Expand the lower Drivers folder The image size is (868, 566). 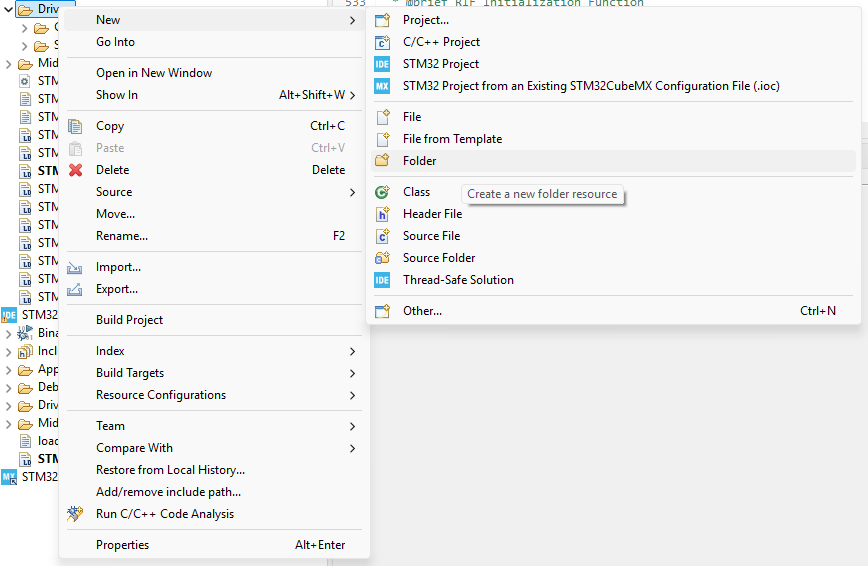coord(8,406)
